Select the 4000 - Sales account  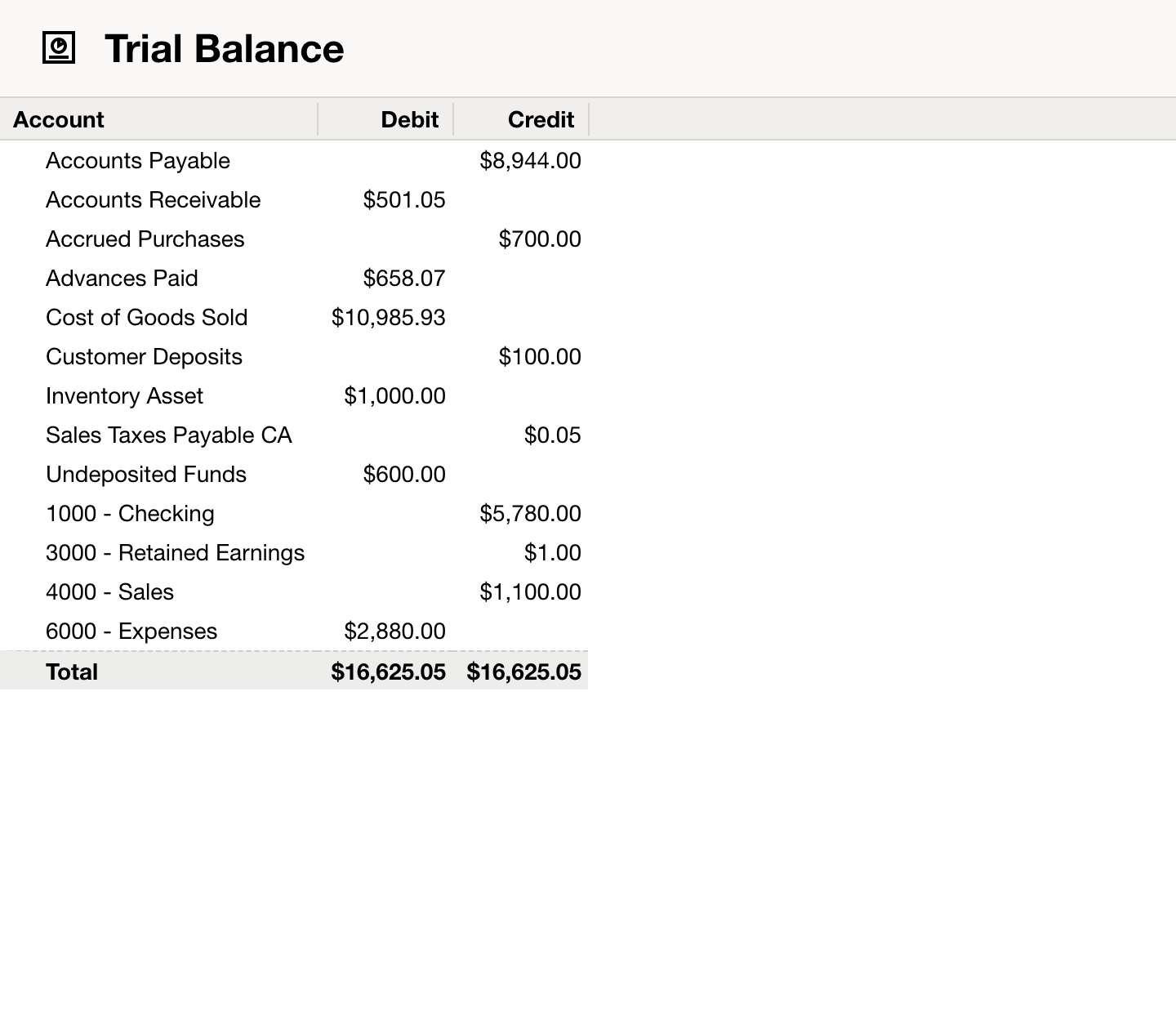[109, 592]
